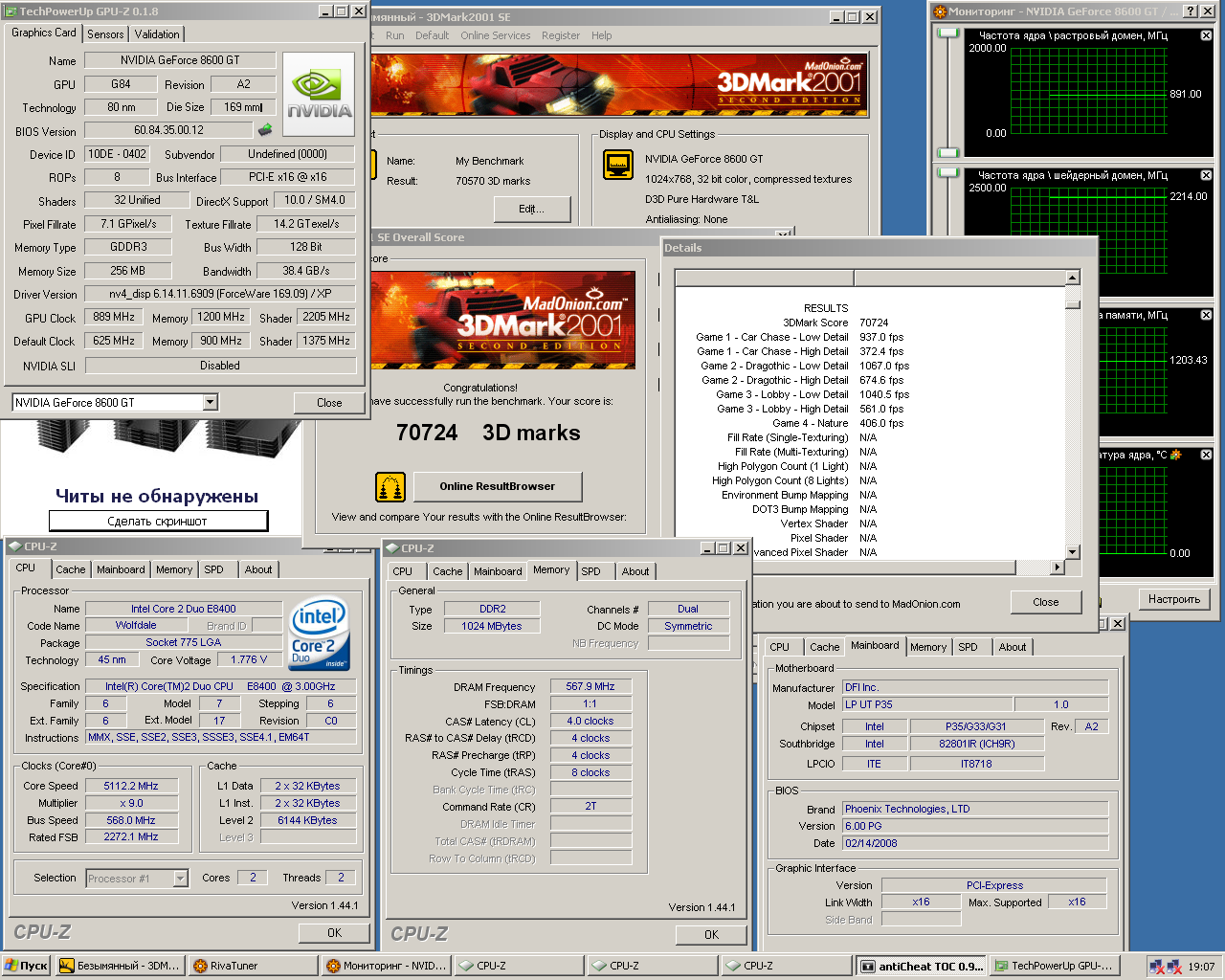1225x980 pixels.
Task: Open the About tab in the CPU-Z mainboard window
Action: pyautogui.click(x=1013, y=647)
